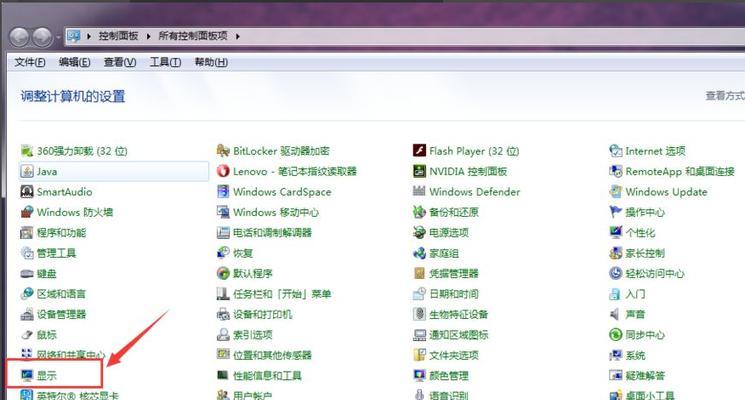Click the 电话和调制解调器 icon
Image resolution: width=745 pixels, height=400 pixels.
click(223, 233)
